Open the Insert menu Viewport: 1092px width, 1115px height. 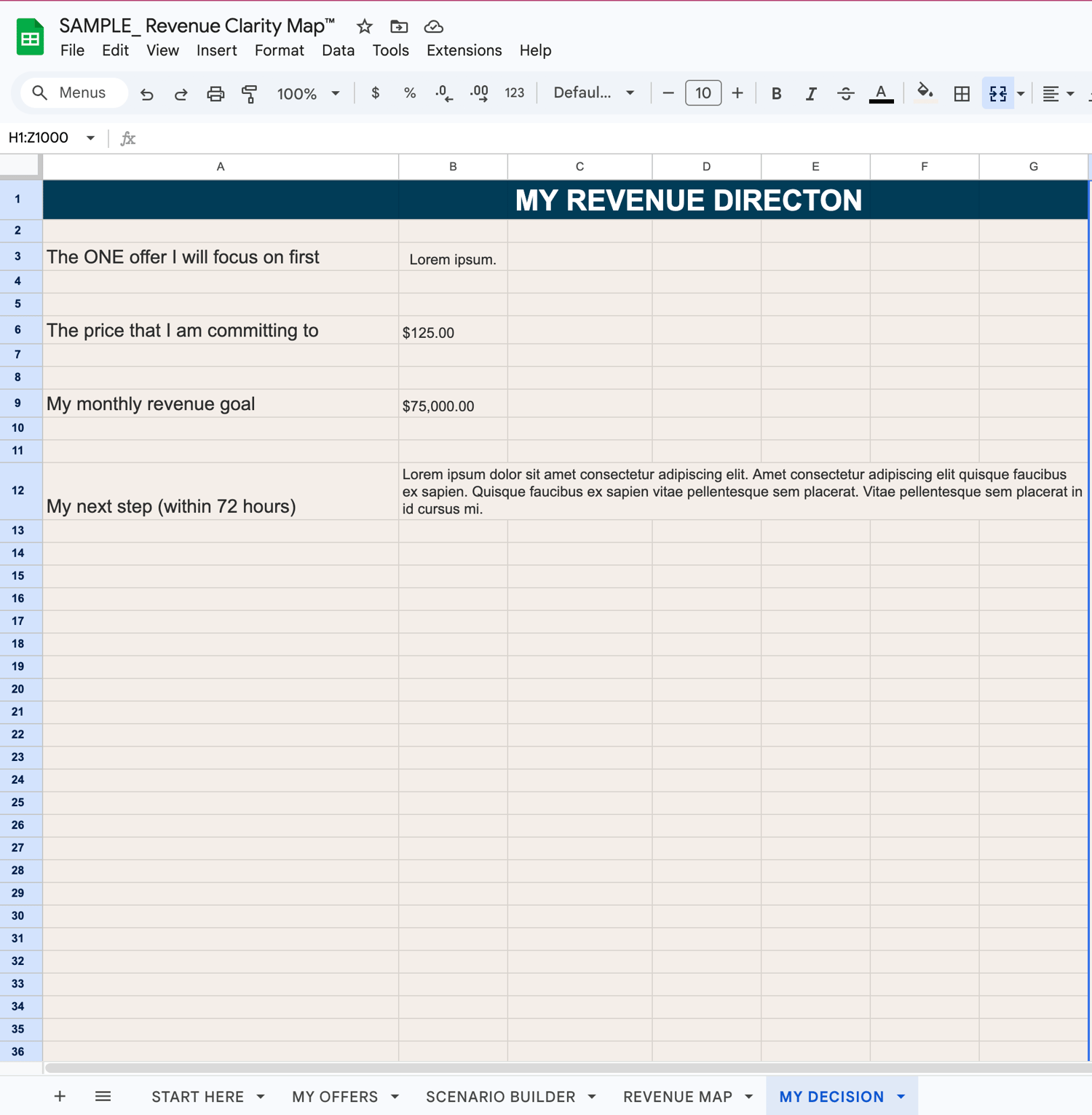coord(216,50)
